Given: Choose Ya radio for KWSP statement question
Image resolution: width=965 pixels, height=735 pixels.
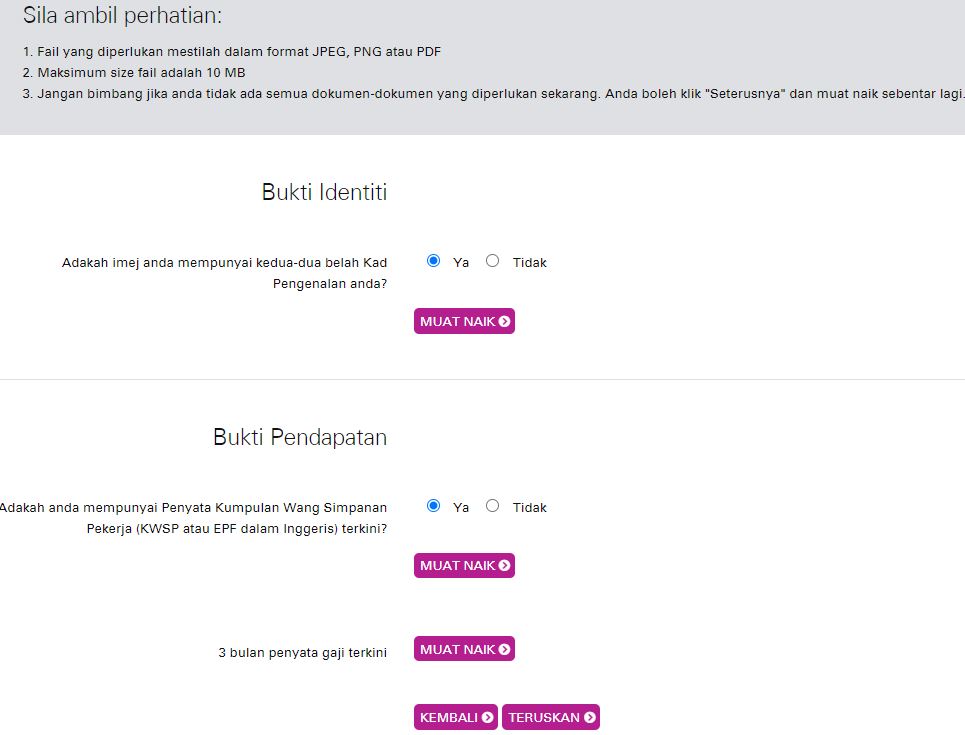Looking at the screenshot, I should click(x=433, y=506).
